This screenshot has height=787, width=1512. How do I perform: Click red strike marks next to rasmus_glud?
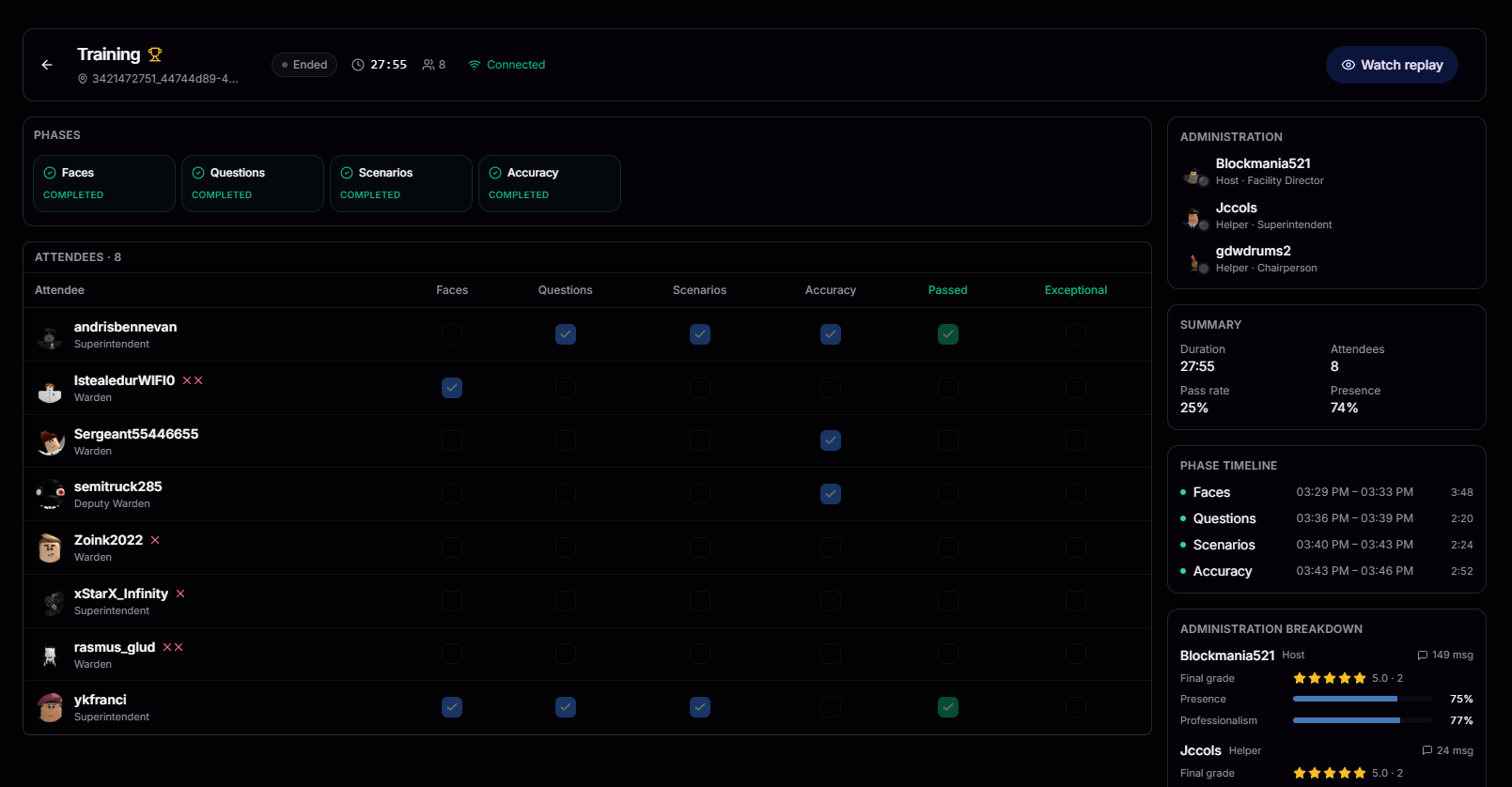173,647
